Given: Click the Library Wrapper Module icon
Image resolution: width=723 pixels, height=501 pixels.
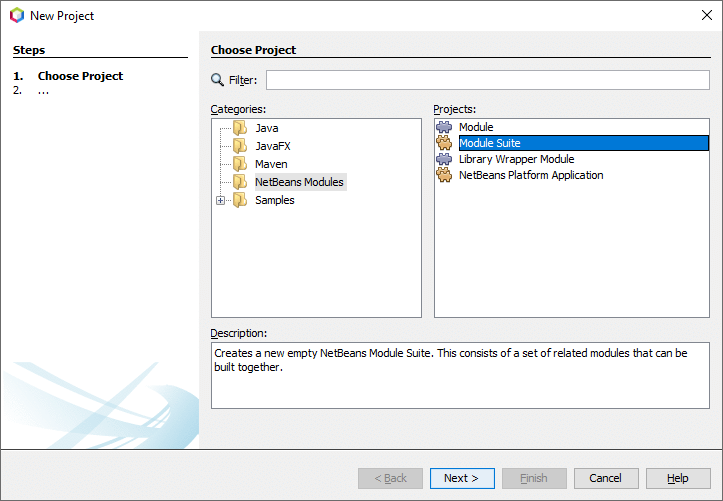Looking at the screenshot, I should (x=445, y=159).
